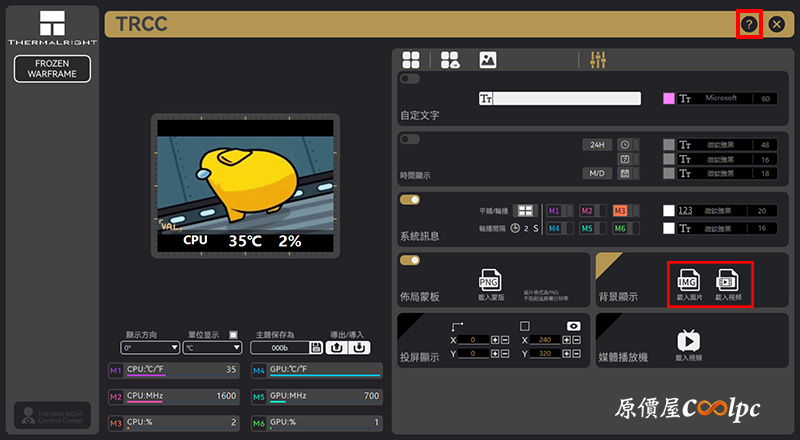Open the first four-square grid tab
The width and height of the screenshot is (800, 440).
point(411,60)
